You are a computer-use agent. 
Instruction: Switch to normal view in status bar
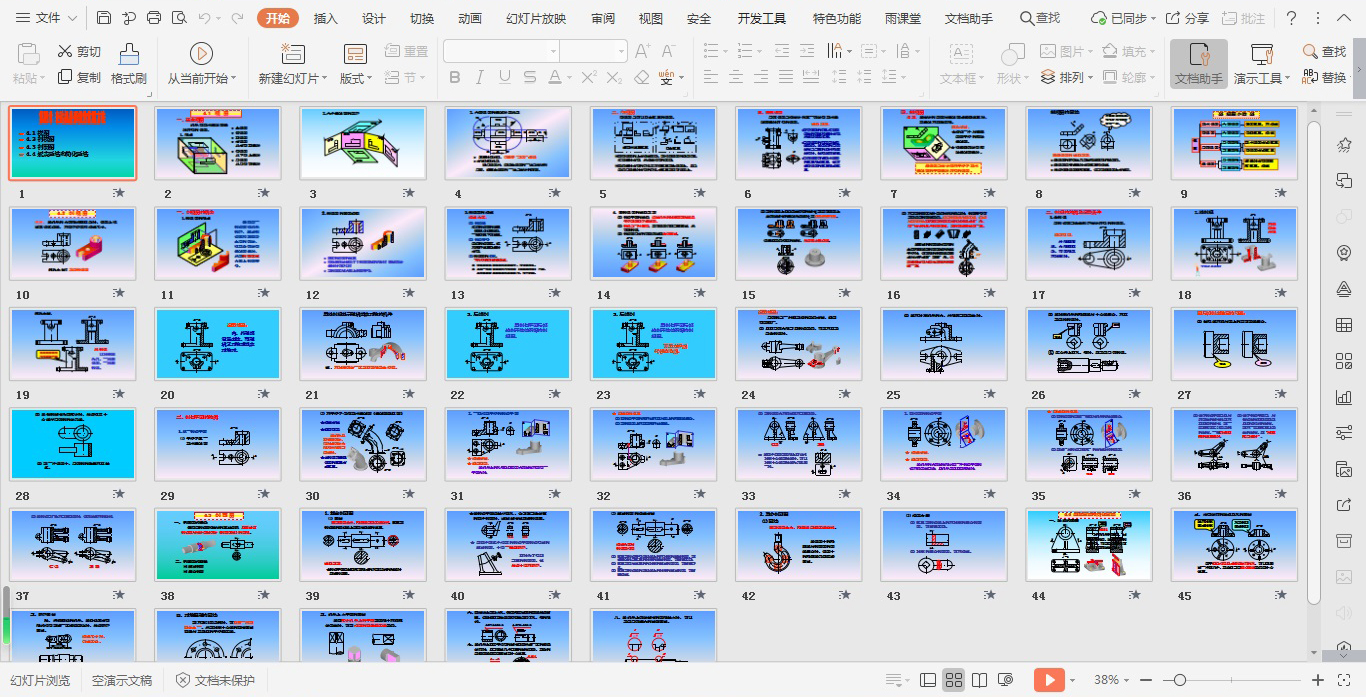pyautogui.click(x=928, y=680)
